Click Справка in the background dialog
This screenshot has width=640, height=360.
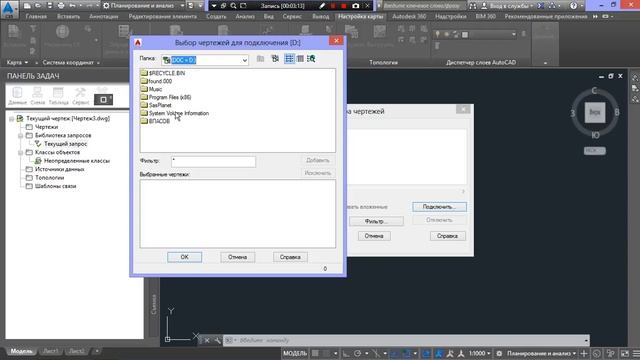click(447, 236)
